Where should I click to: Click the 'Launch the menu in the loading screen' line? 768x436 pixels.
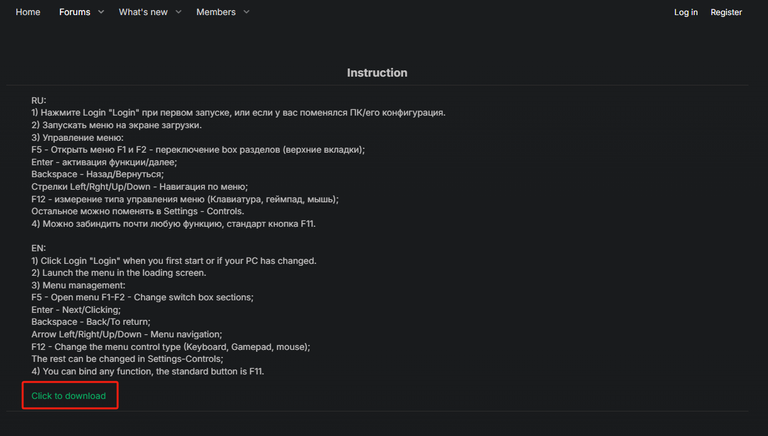[x=119, y=273]
